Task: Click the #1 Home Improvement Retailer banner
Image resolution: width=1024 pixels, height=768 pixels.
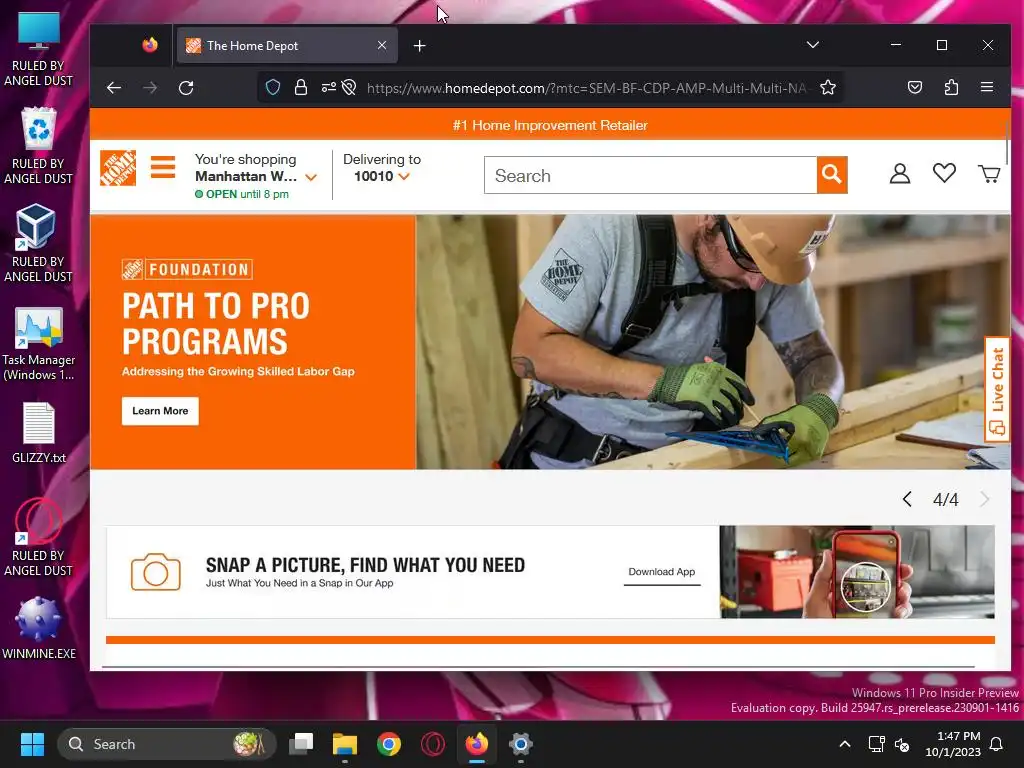Action: point(550,125)
